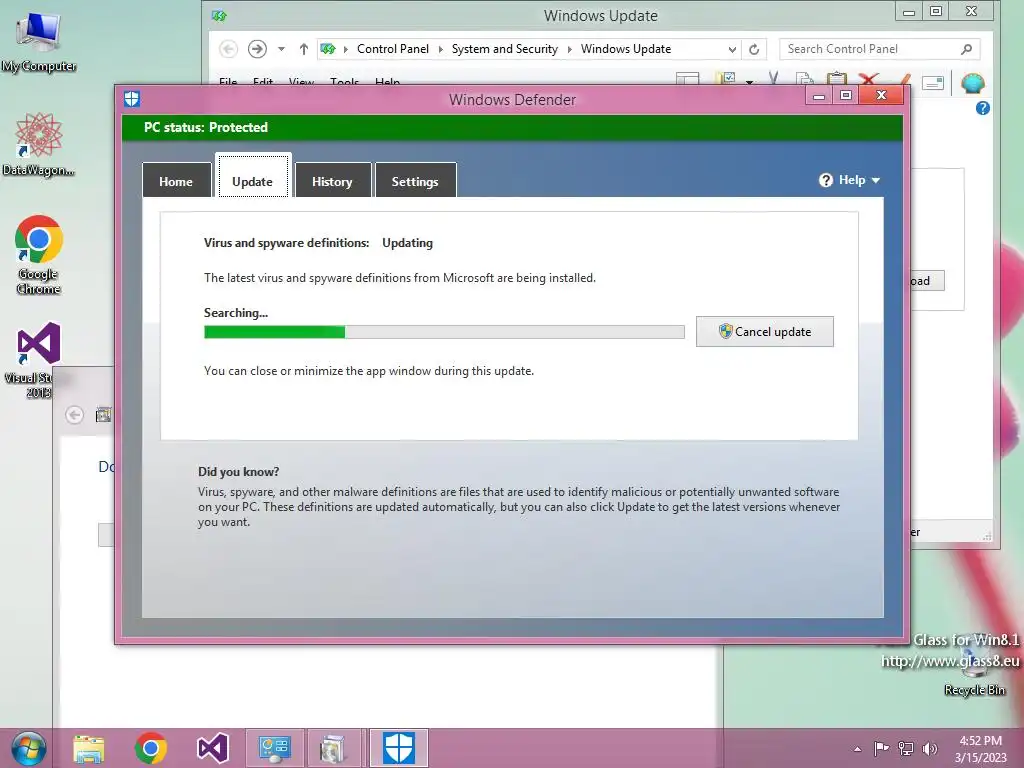Click the Windows Defender shield title icon

(132, 99)
